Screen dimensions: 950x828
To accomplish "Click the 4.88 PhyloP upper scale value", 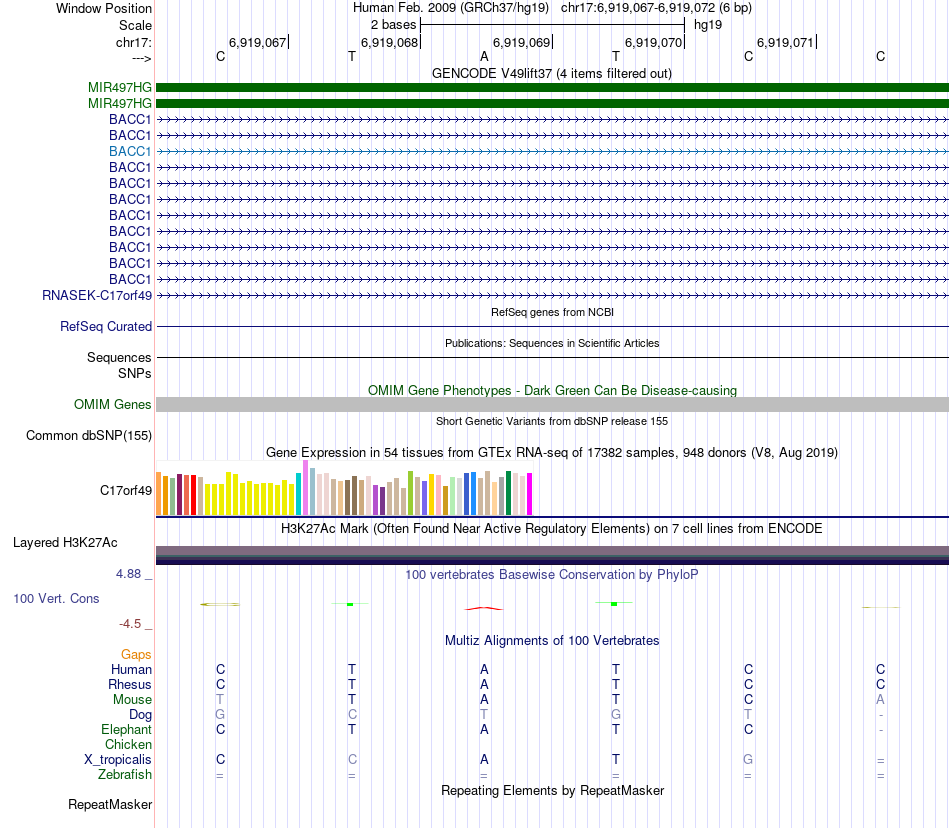I will pyautogui.click(x=128, y=574).
